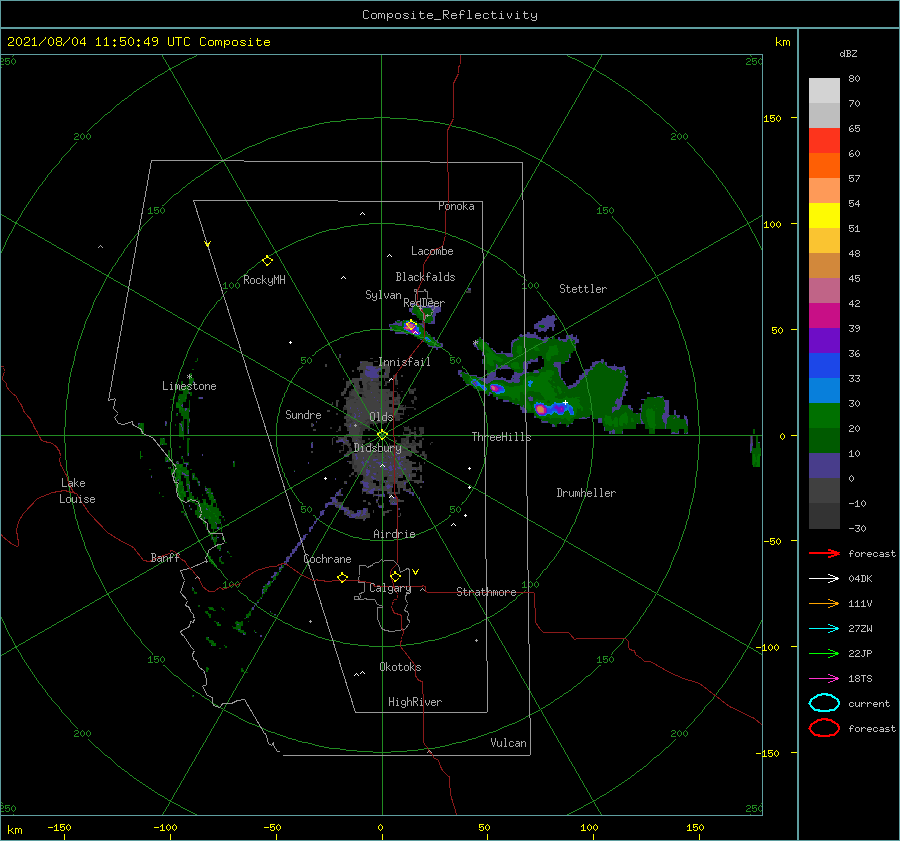Click the Ponoka town label
This screenshot has width=900, height=841.
(456, 206)
